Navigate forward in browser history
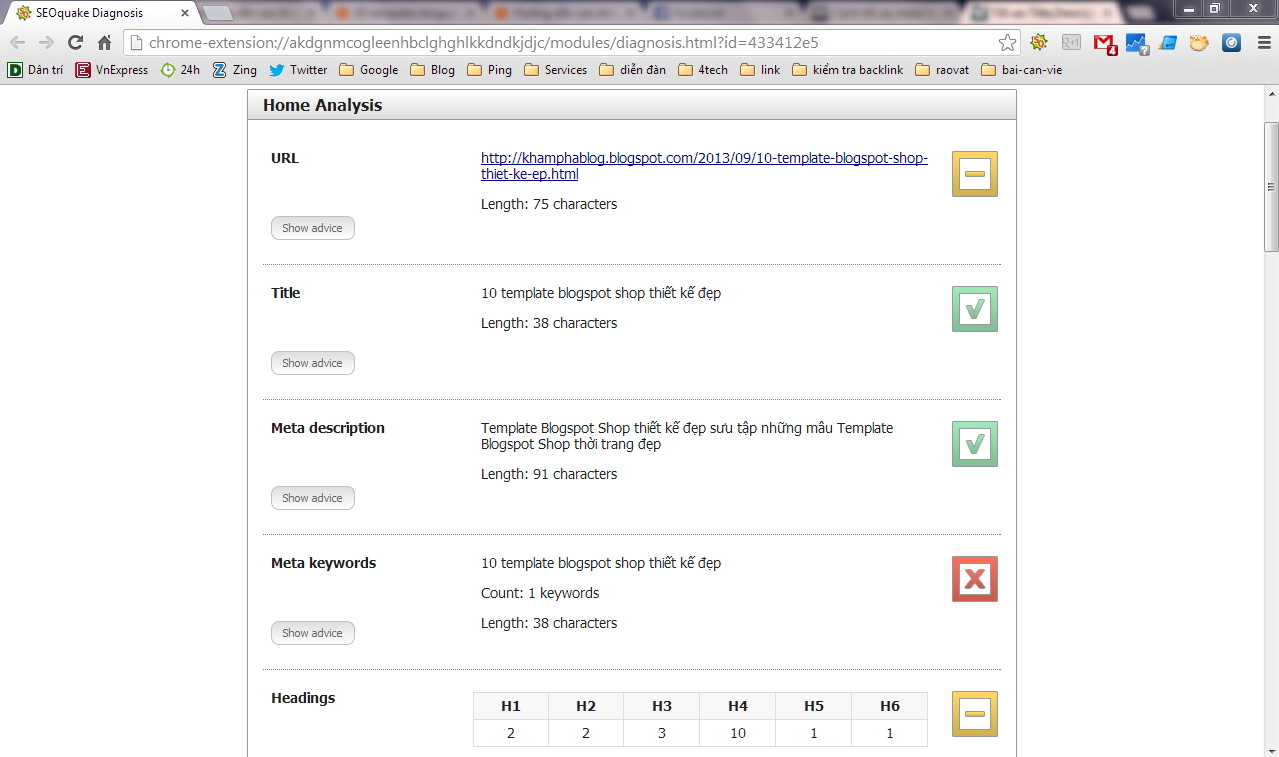Image resolution: width=1279 pixels, height=757 pixels. click(46, 43)
